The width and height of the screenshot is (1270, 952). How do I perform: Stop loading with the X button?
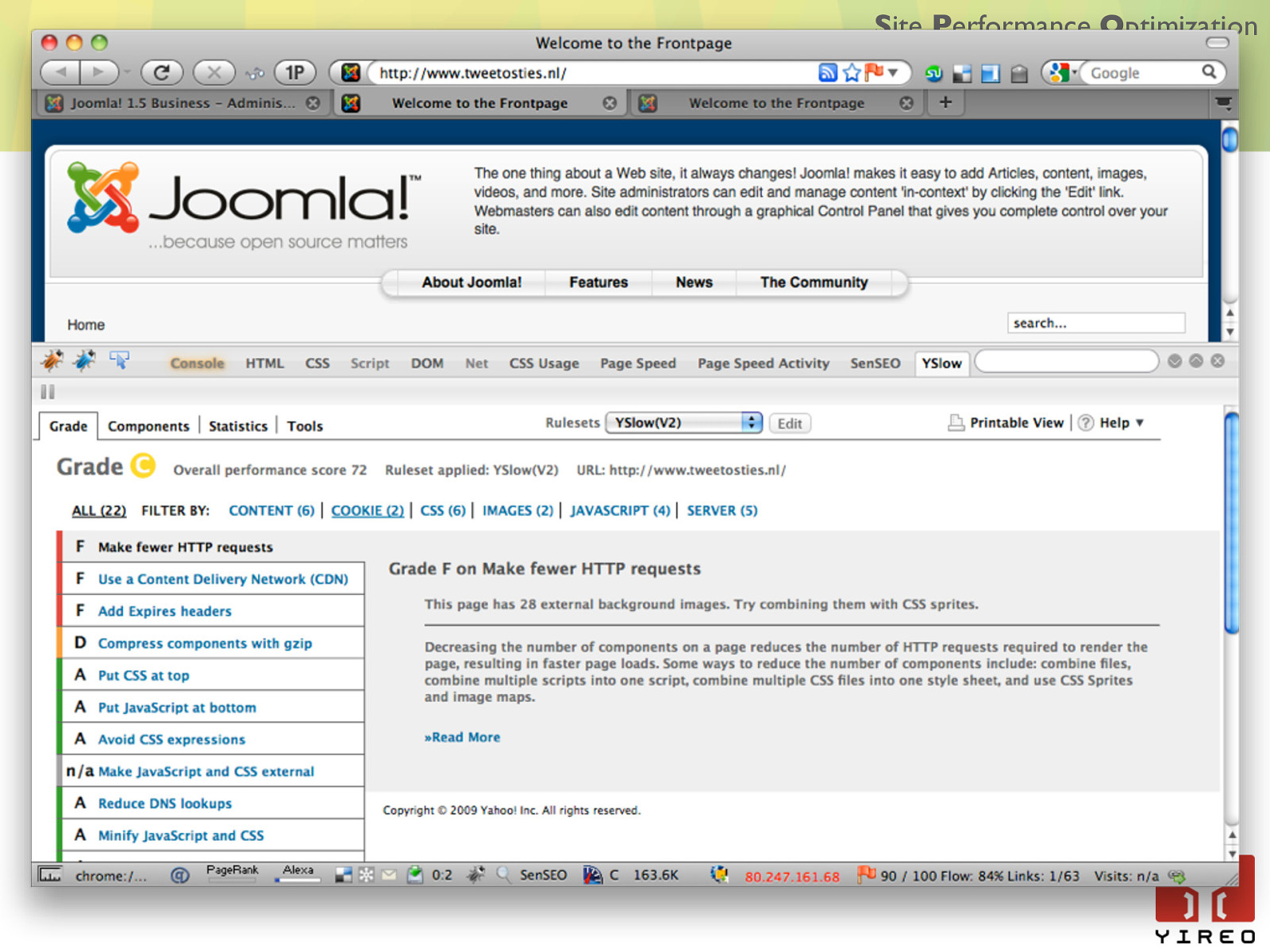pyautogui.click(x=214, y=73)
